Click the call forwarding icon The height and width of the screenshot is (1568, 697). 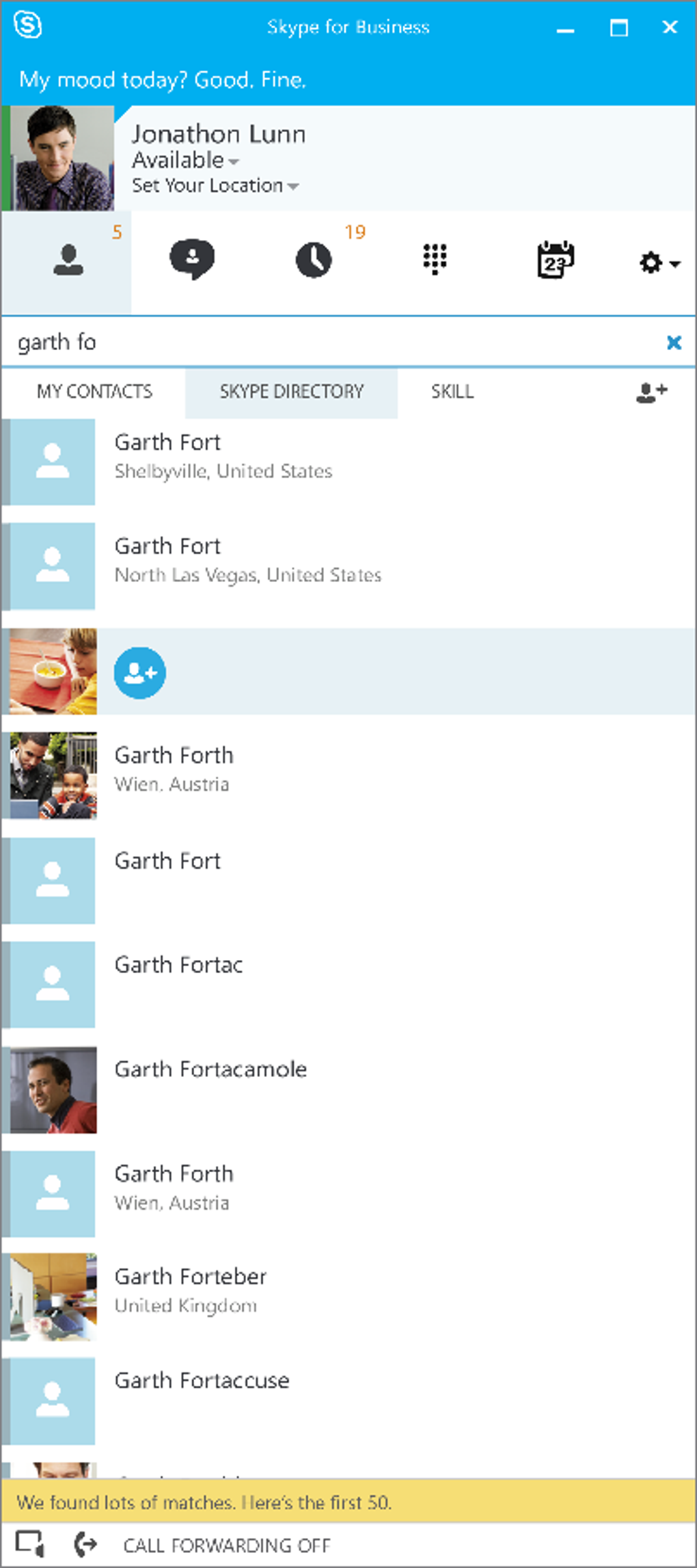click(x=86, y=1545)
